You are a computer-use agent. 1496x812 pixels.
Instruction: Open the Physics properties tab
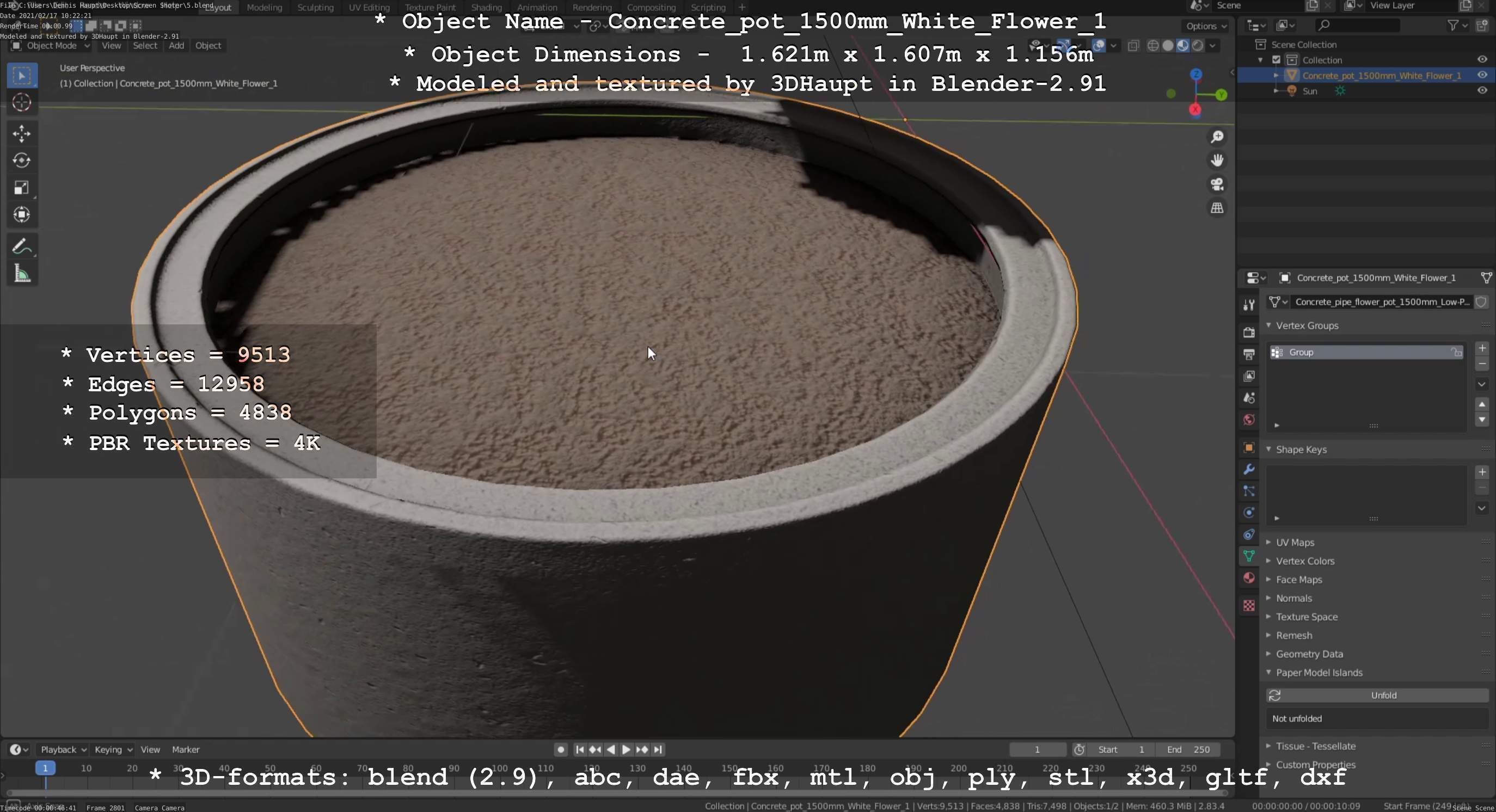[1249, 513]
